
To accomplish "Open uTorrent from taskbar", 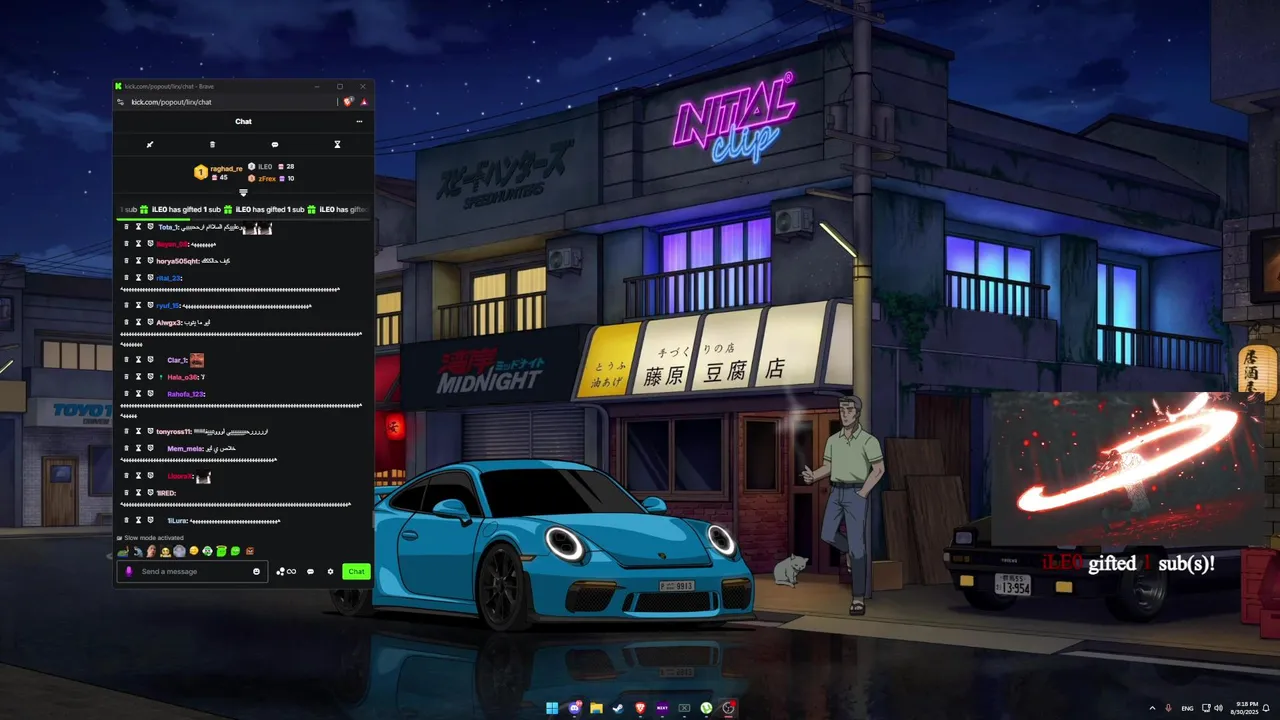I will 706,708.
